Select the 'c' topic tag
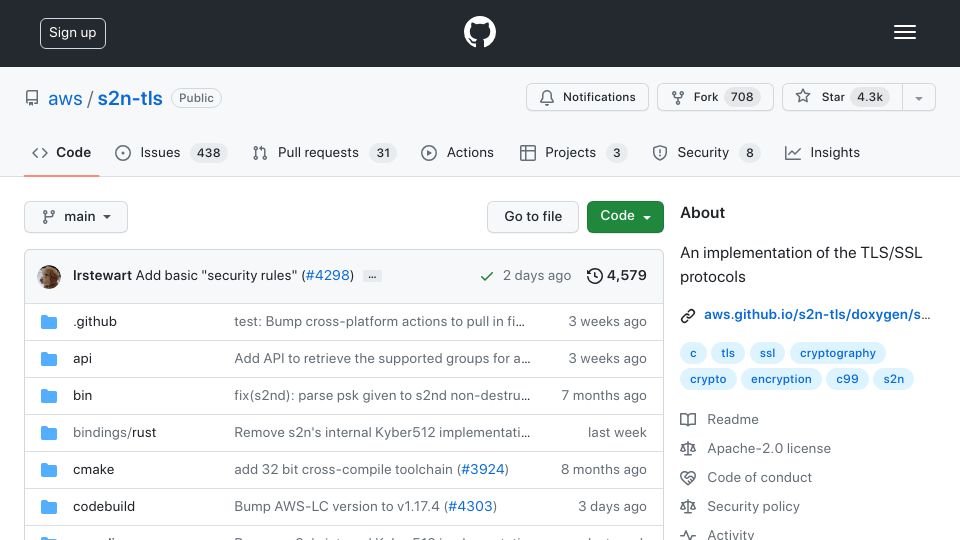The image size is (960, 540). click(x=693, y=353)
